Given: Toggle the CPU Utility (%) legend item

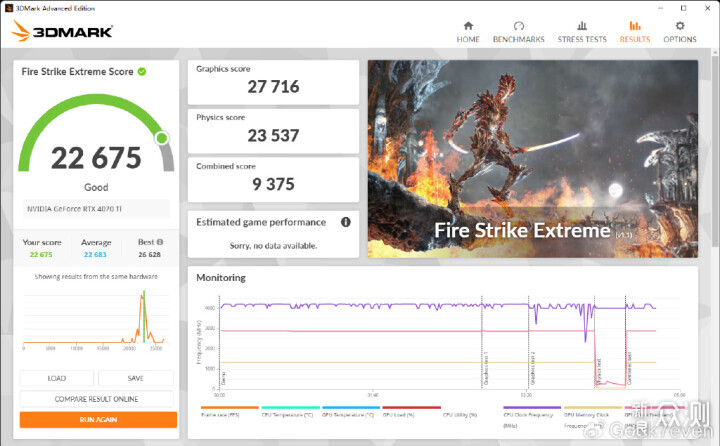Looking at the screenshot, I should [x=460, y=415].
